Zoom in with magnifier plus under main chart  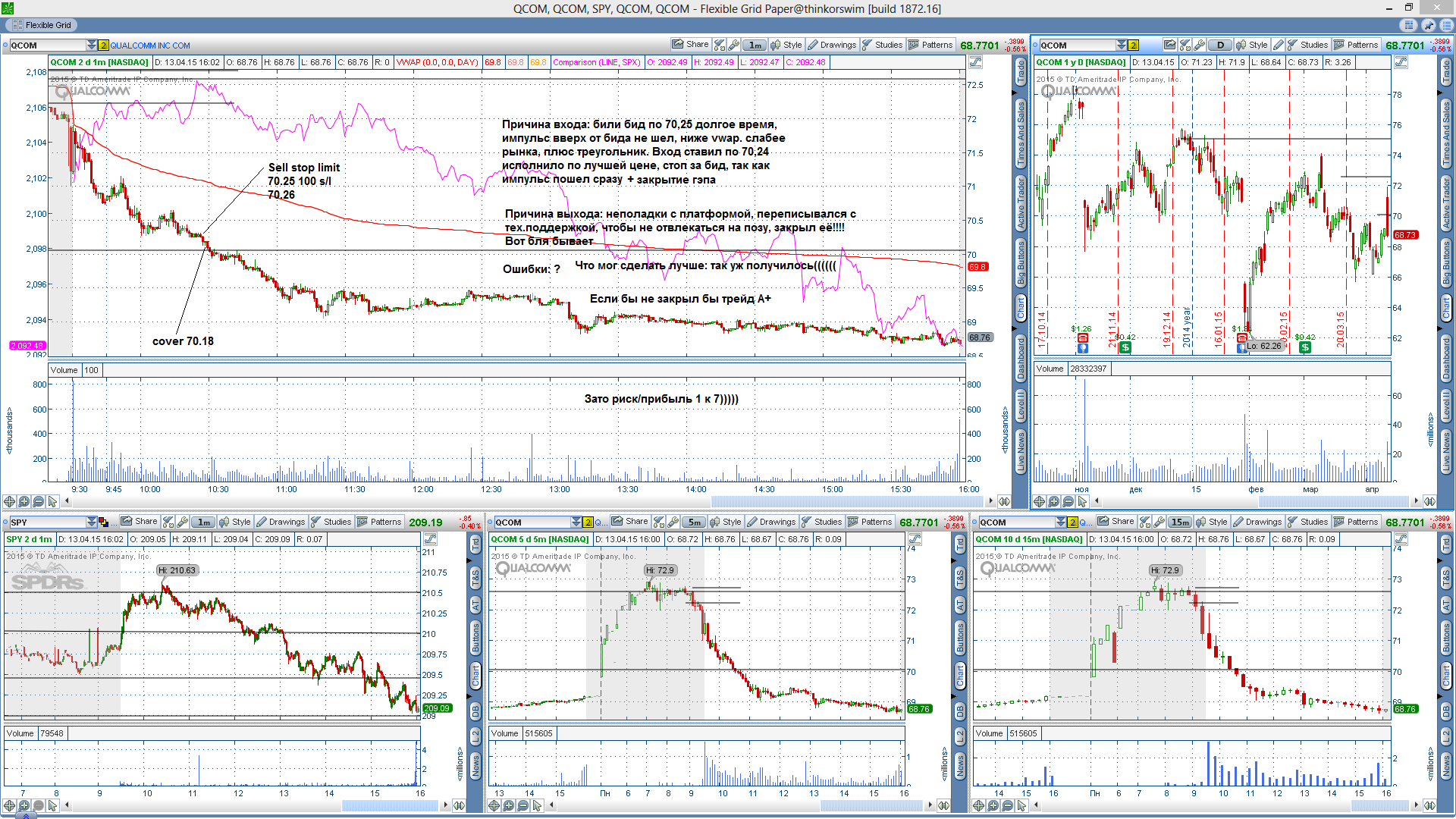point(24,501)
